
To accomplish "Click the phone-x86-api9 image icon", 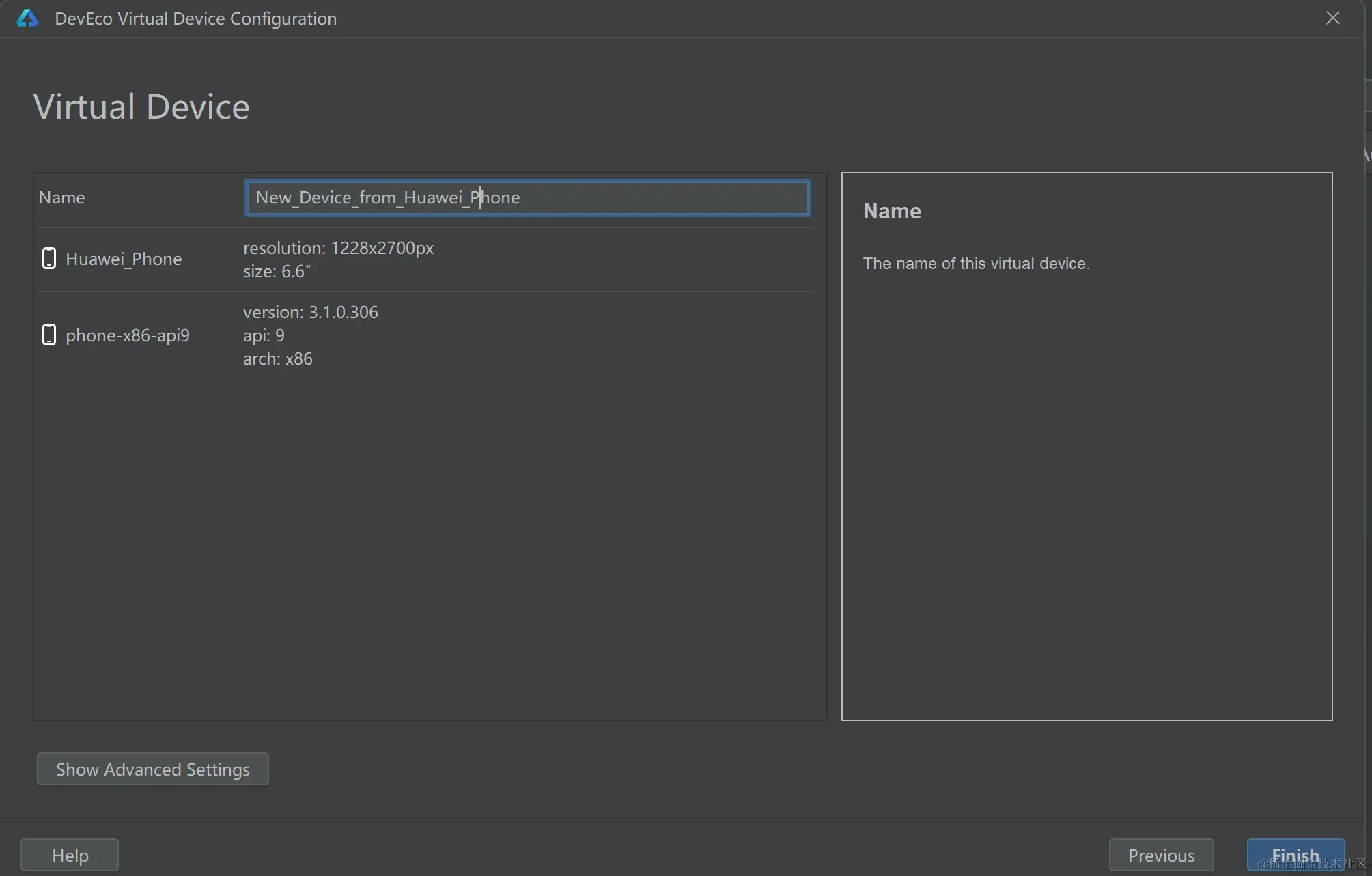I will click(x=49, y=335).
